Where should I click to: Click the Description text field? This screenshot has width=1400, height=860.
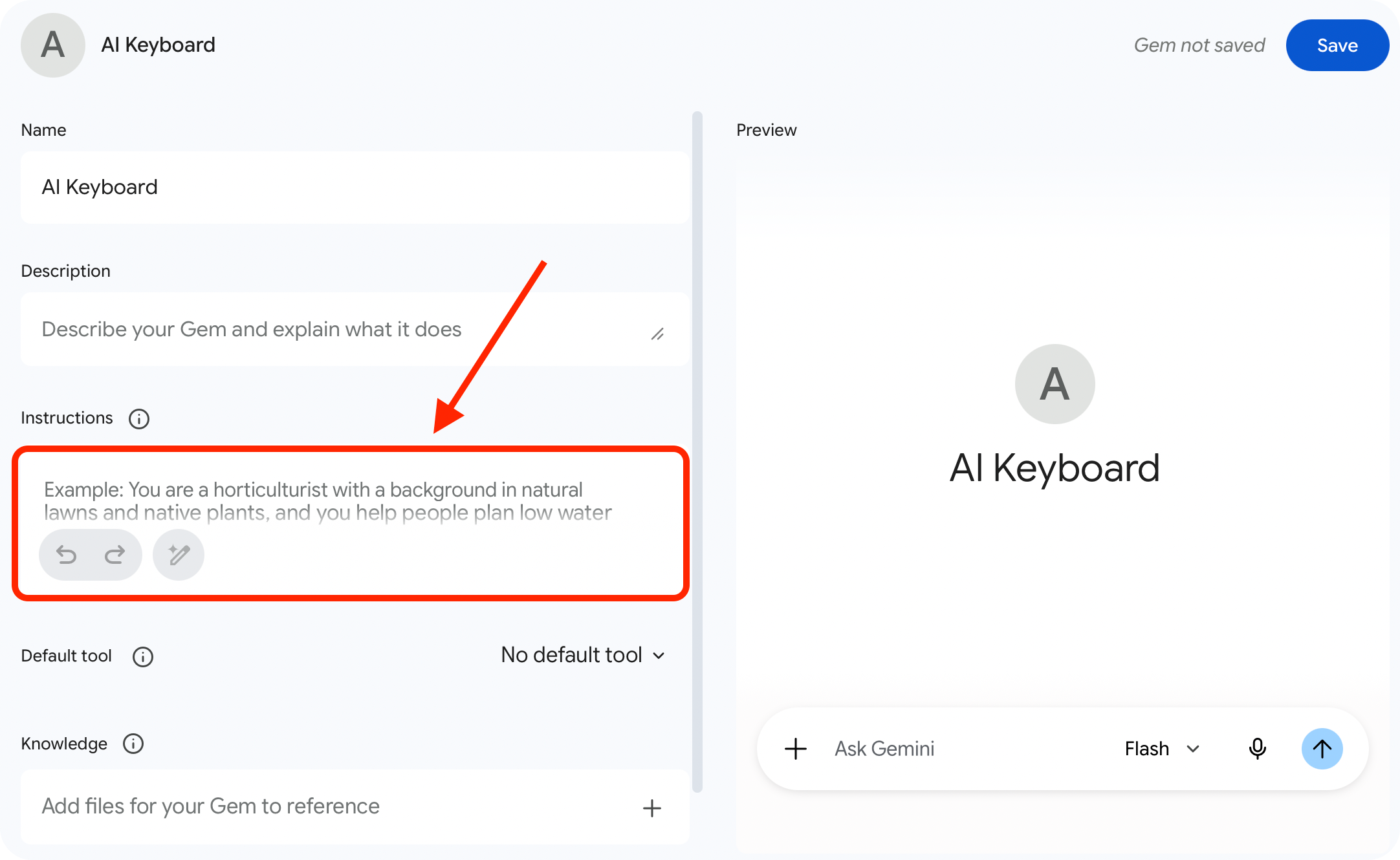pyautogui.click(x=355, y=329)
